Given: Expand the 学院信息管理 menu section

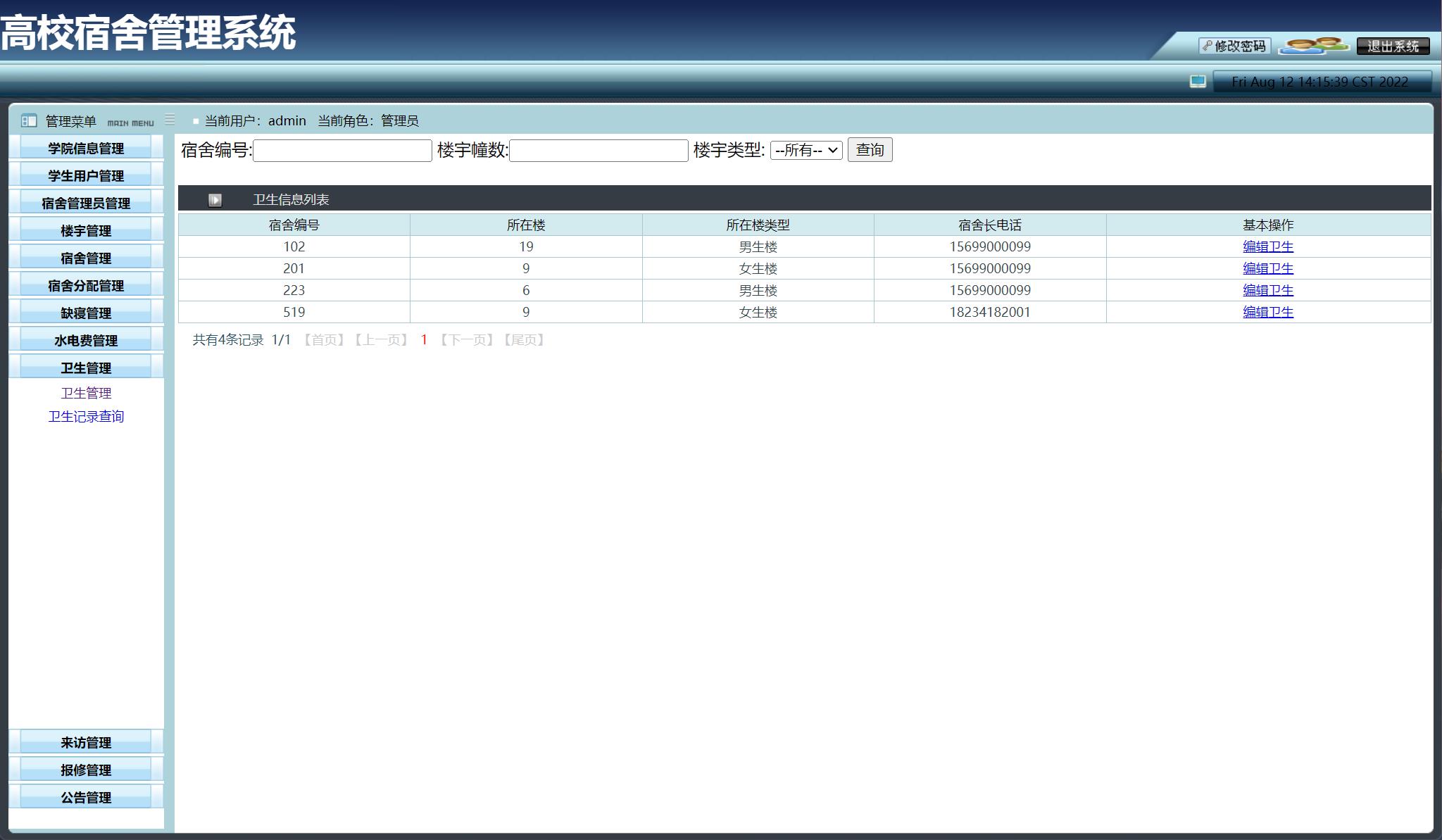Looking at the screenshot, I should click(x=86, y=148).
